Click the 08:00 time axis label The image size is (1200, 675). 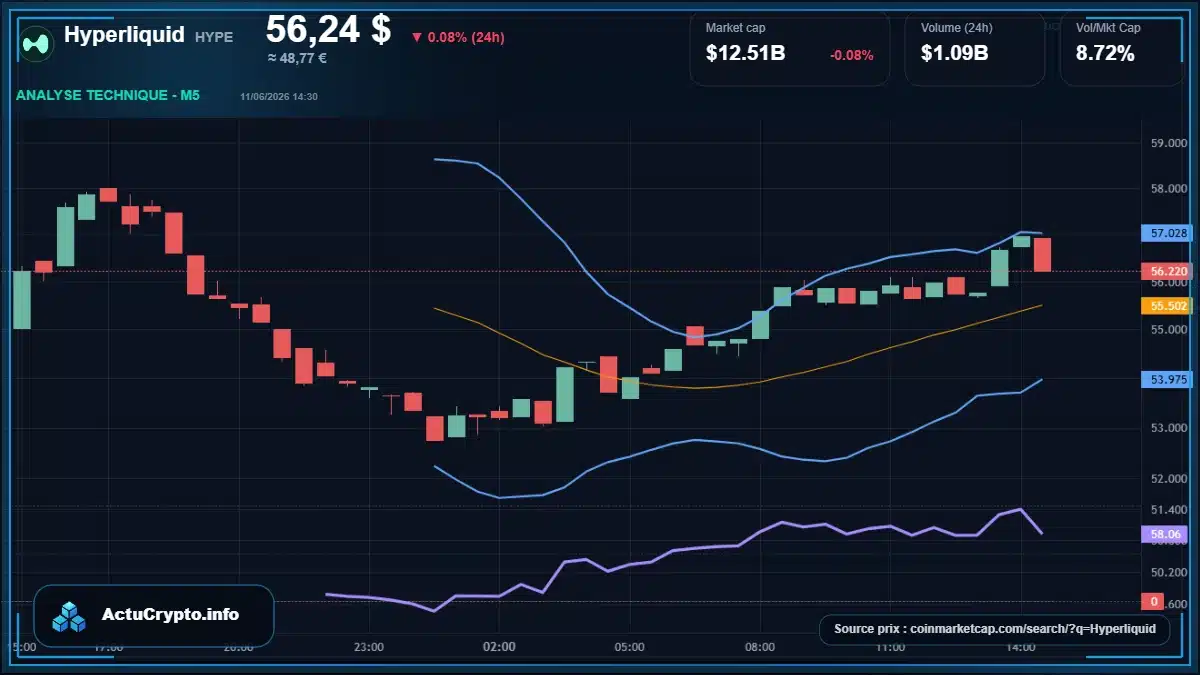pyautogui.click(x=760, y=647)
